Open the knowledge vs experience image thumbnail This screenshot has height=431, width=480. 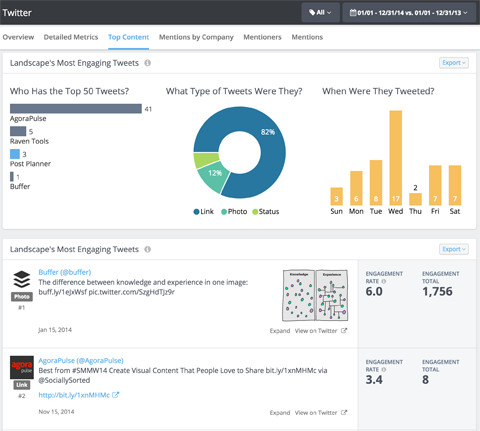[x=315, y=295]
